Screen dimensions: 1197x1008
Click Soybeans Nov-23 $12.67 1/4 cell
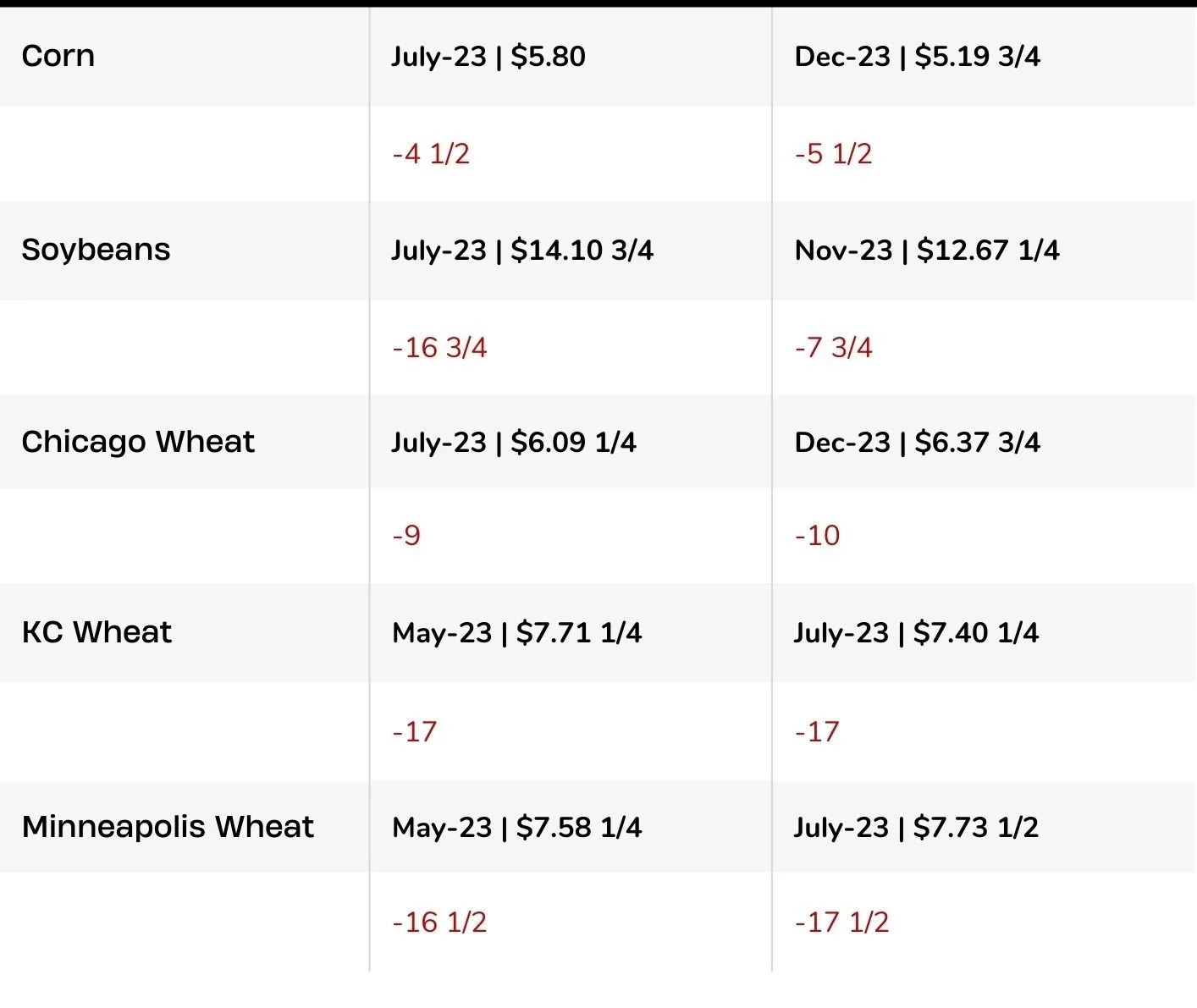tap(927, 251)
